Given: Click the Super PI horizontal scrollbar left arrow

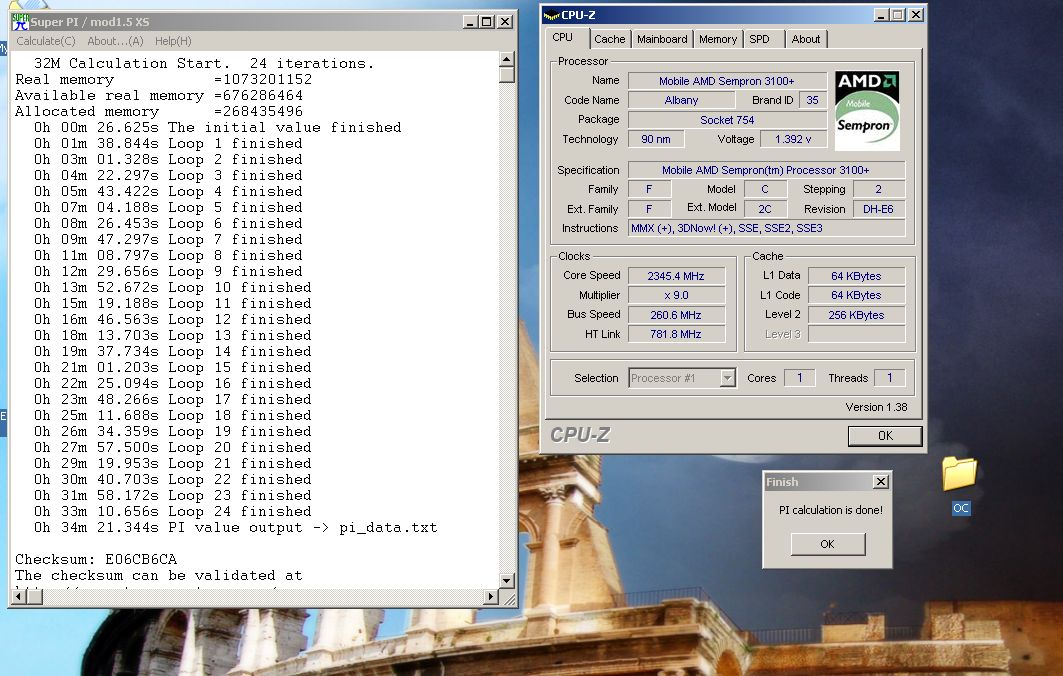Looking at the screenshot, I should [x=19, y=597].
